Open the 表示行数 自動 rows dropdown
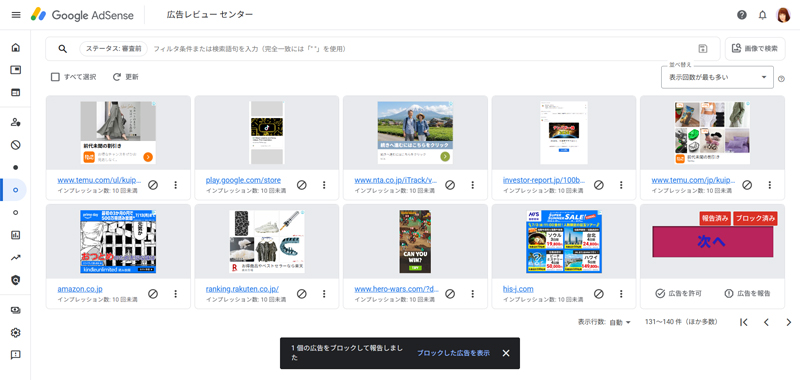The width and height of the screenshot is (800, 380). click(620, 322)
